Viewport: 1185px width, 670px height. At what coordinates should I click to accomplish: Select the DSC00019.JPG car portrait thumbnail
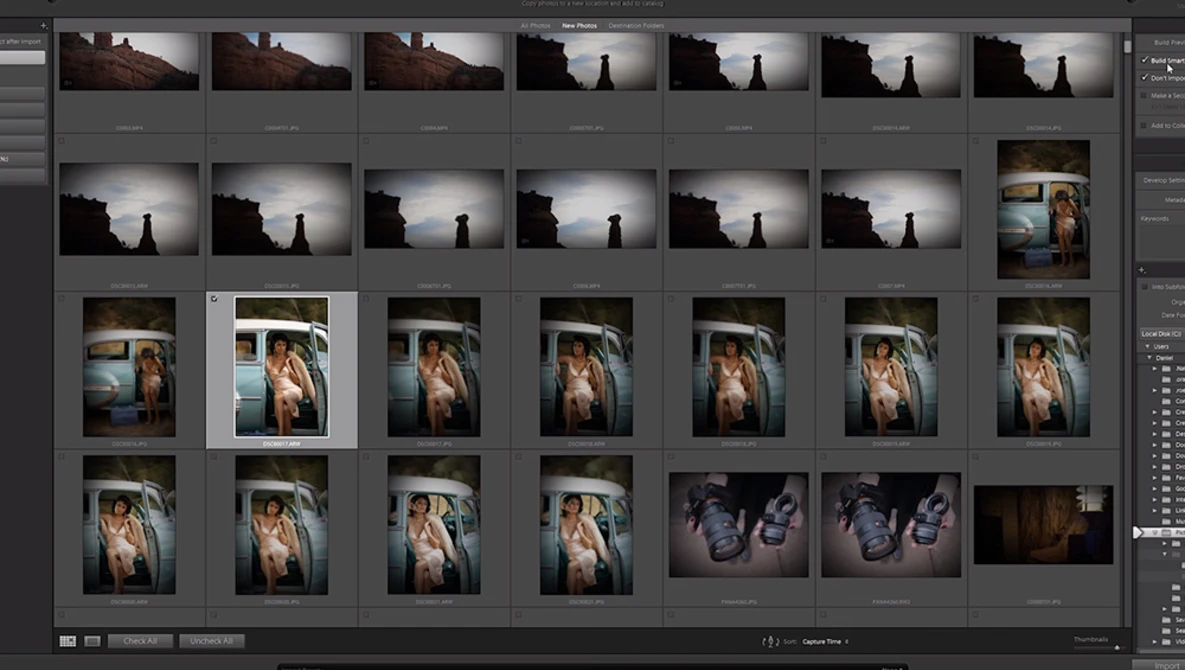pos(1043,366)
